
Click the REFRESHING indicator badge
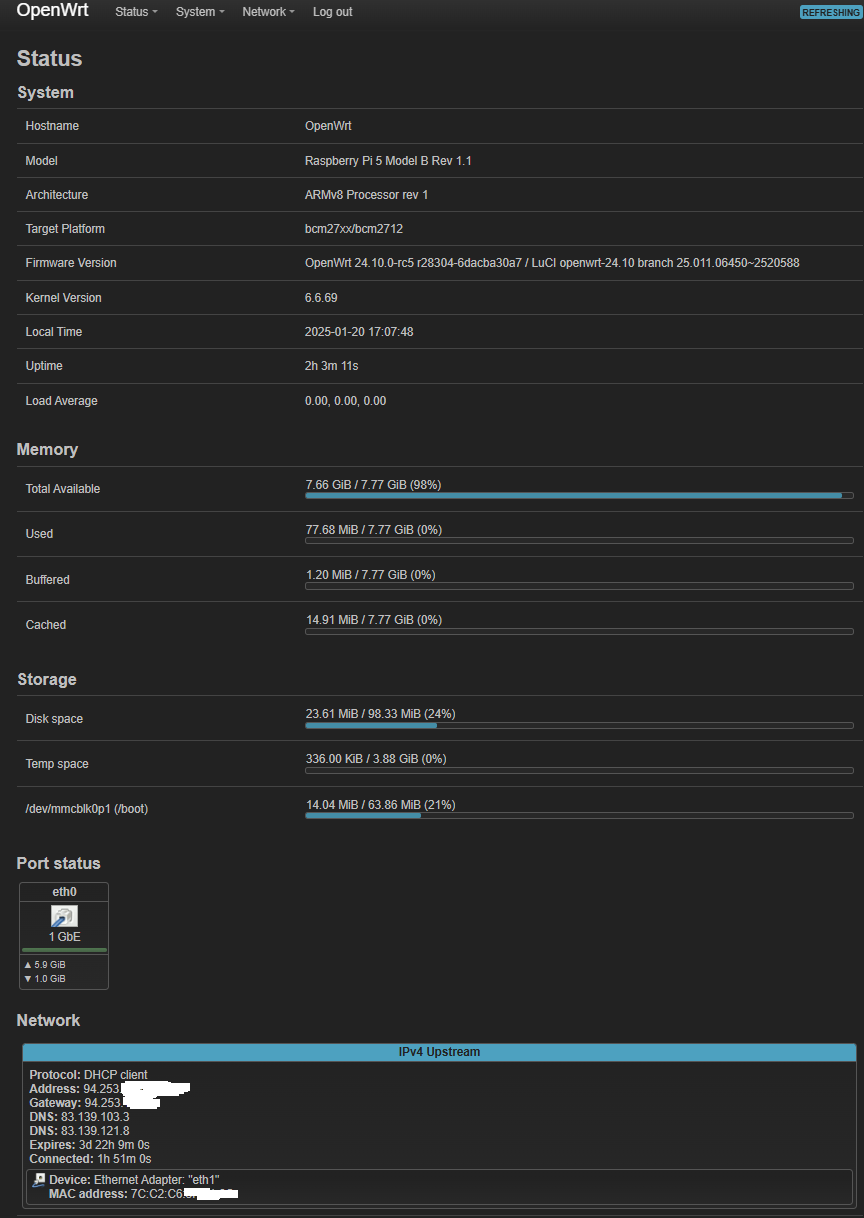pos(830,12)
